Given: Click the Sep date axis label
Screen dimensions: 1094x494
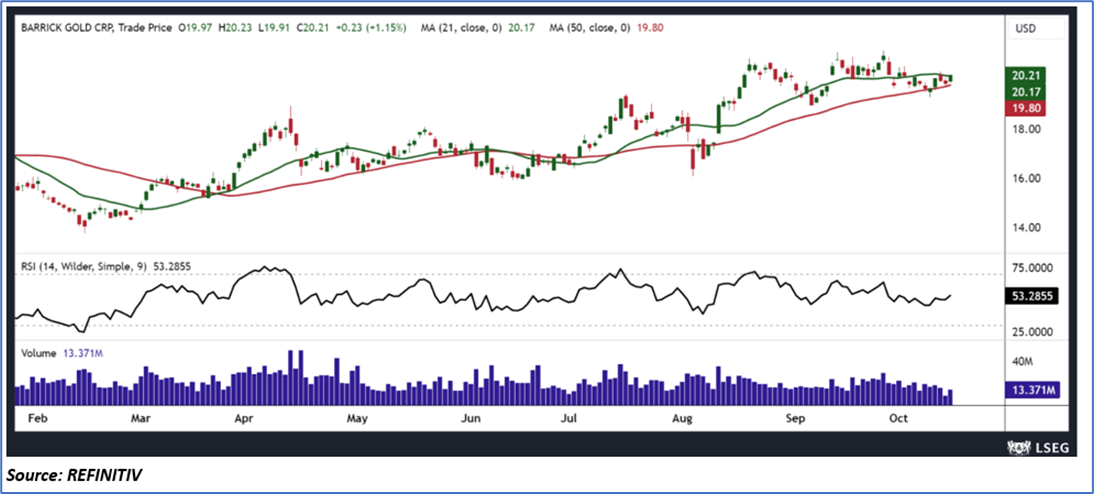Looking at the screenshot, I should pos(796,418).
